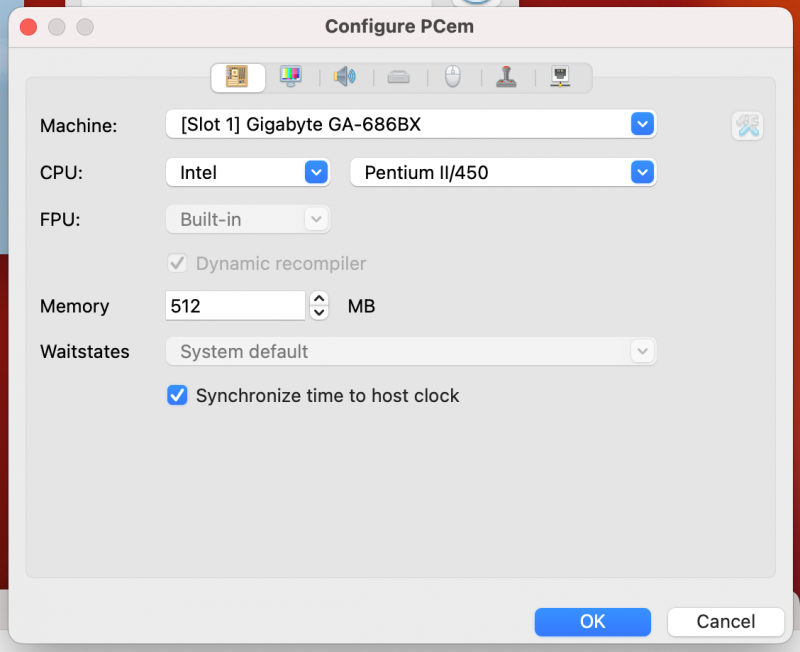The height and width of the screenshot is (652, 800).
Task: Open the Joystick tab icon
Action: coord(506,77)
